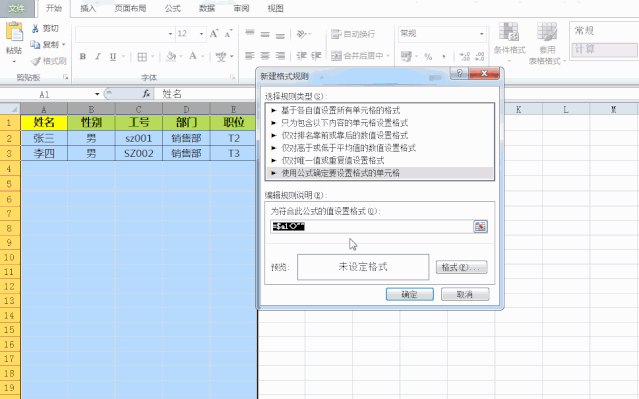Open Name Box dropdown arrow

tap(97, 94)
